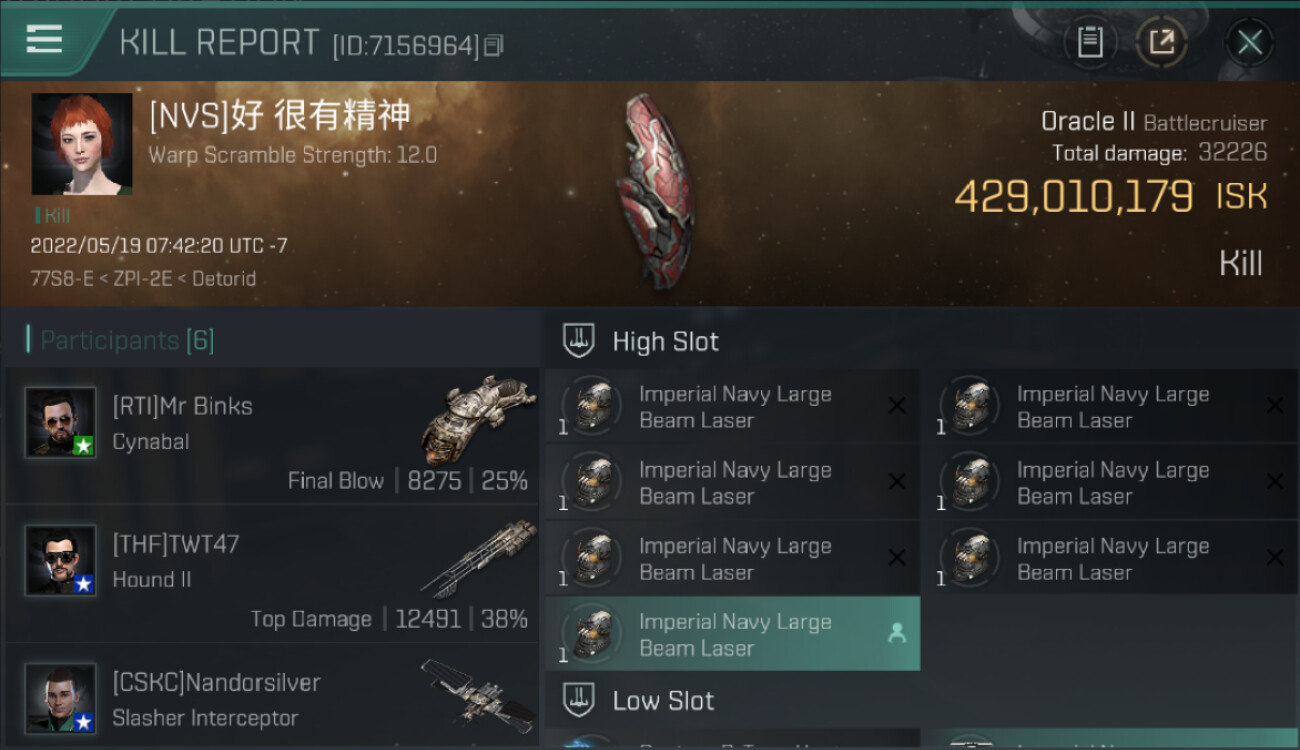Collapse the High Slot section

click(x=641, y=341)
